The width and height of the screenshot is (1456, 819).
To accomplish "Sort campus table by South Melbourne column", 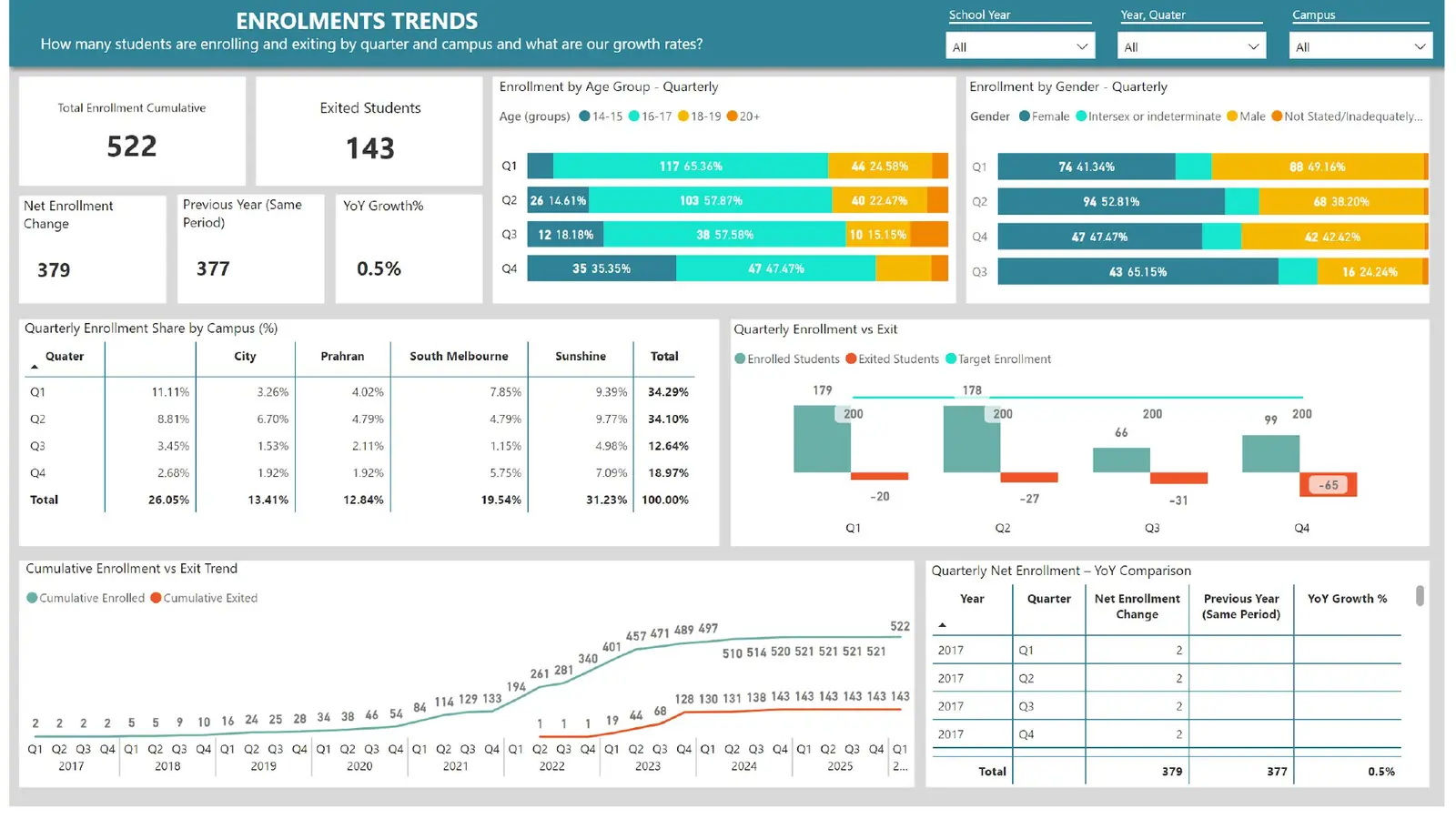I will point(459,357).
